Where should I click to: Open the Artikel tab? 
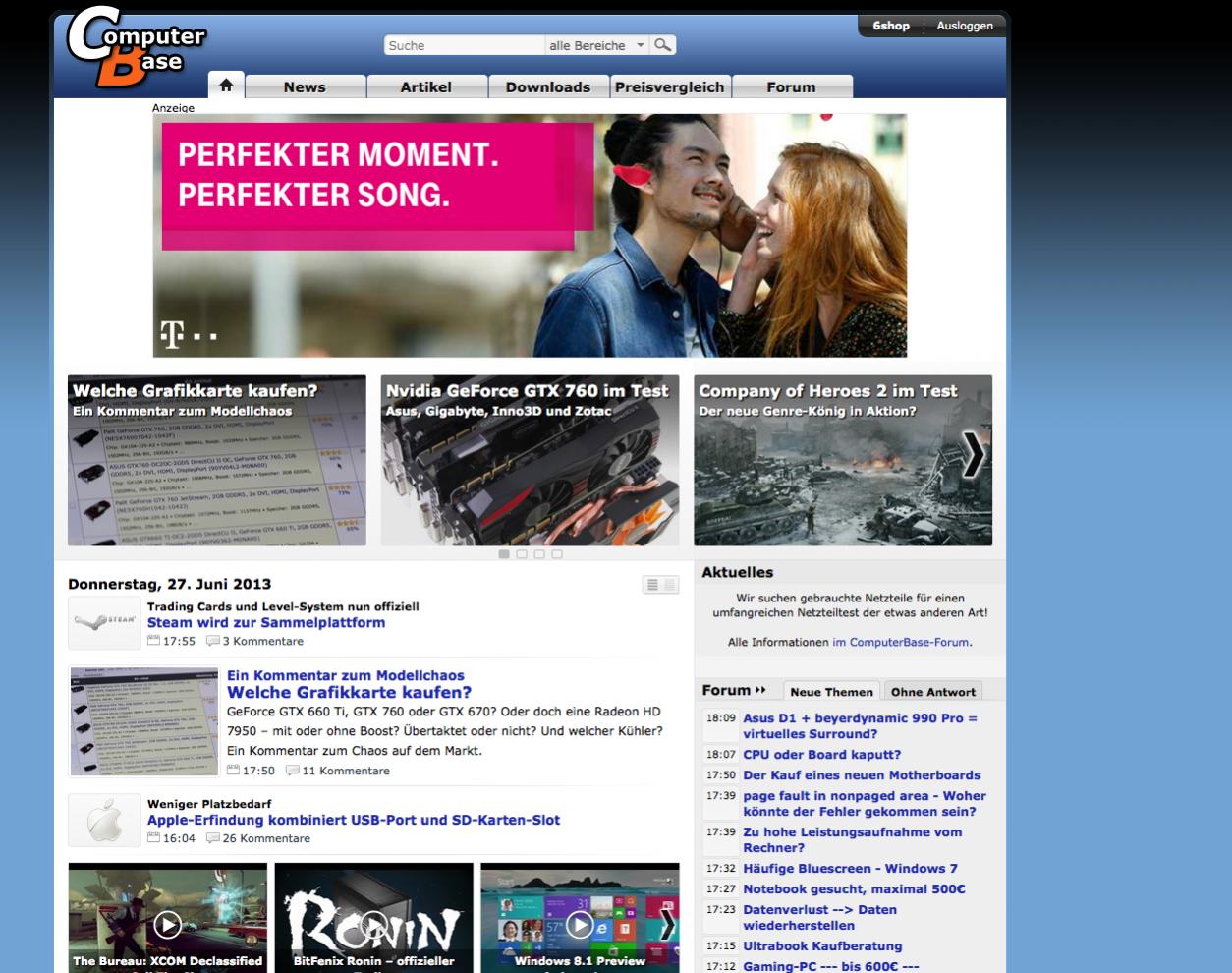[426, 86]
